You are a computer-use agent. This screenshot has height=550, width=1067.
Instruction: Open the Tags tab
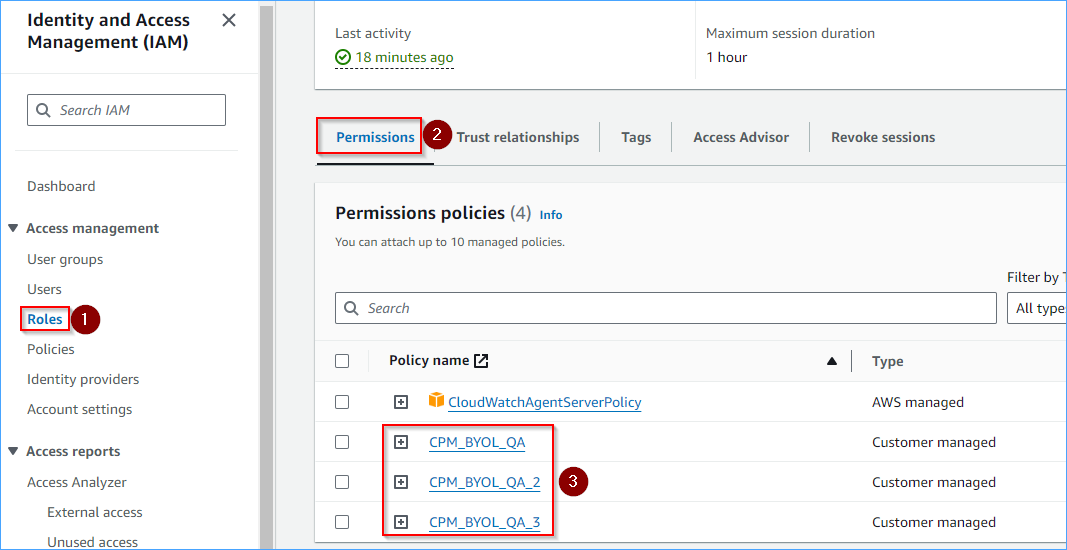(636, 138)
